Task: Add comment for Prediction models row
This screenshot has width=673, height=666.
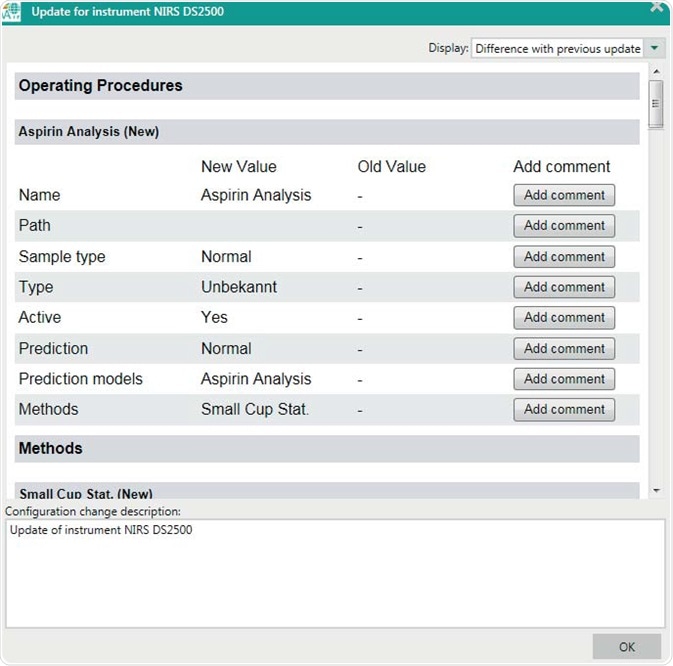Action: click(564, 379)
